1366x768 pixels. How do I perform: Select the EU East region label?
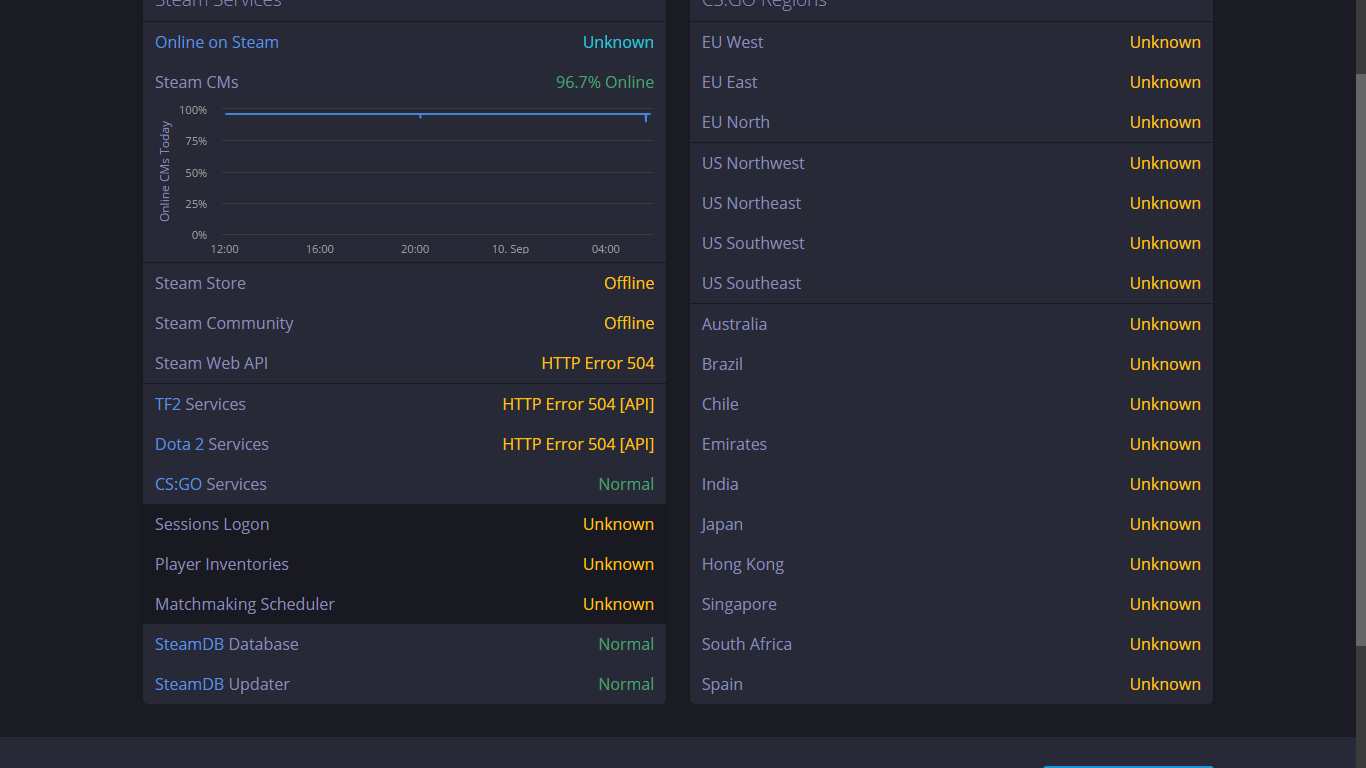pyautogui.click(x=730, y=82)
